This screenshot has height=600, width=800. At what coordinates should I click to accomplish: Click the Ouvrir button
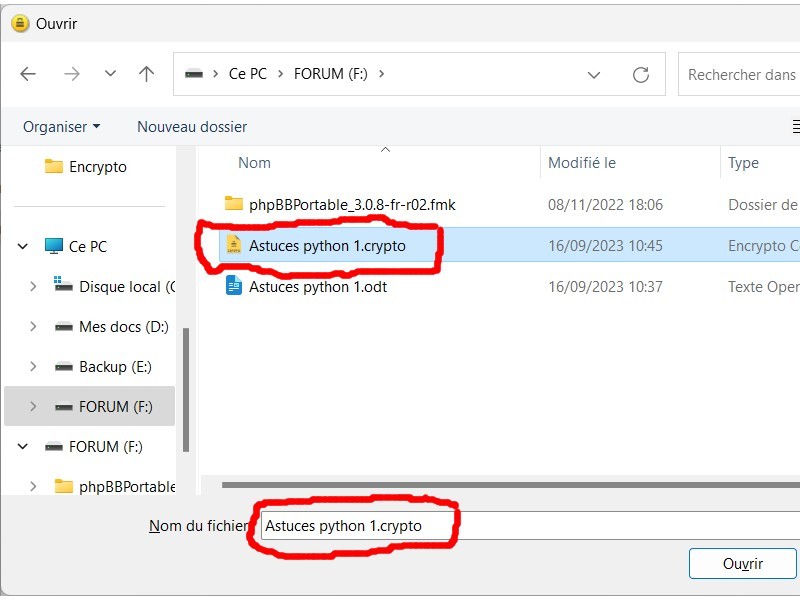click(x=742, y=564)
